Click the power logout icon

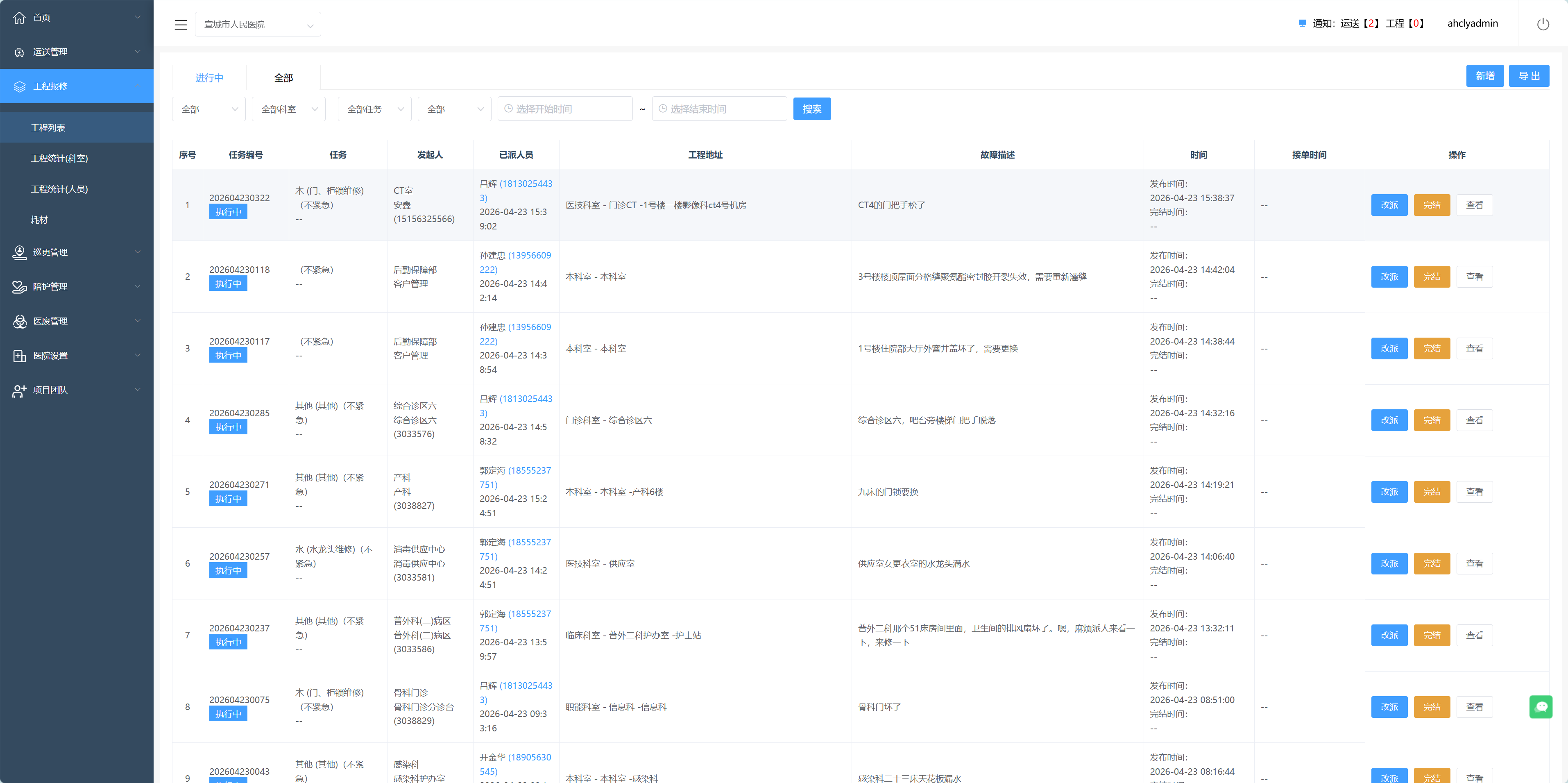pyautogui.click(x=1543, y=24)
